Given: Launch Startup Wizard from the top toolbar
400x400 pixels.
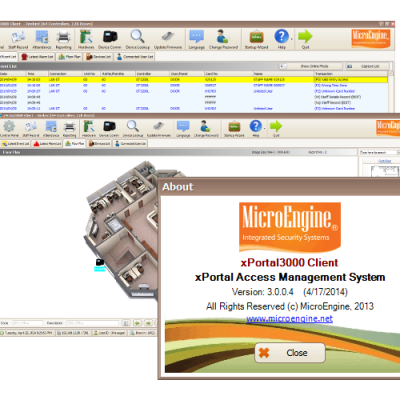Looking at the screenshot, I should click(x=256, y=40).
